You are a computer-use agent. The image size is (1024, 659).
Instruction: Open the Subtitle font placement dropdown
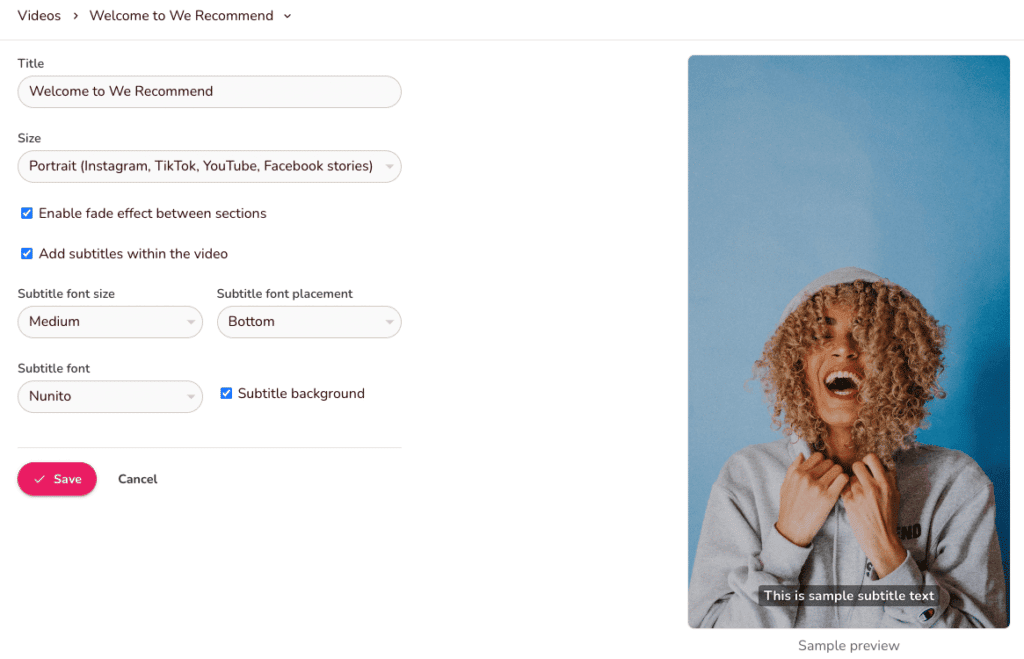309,322
